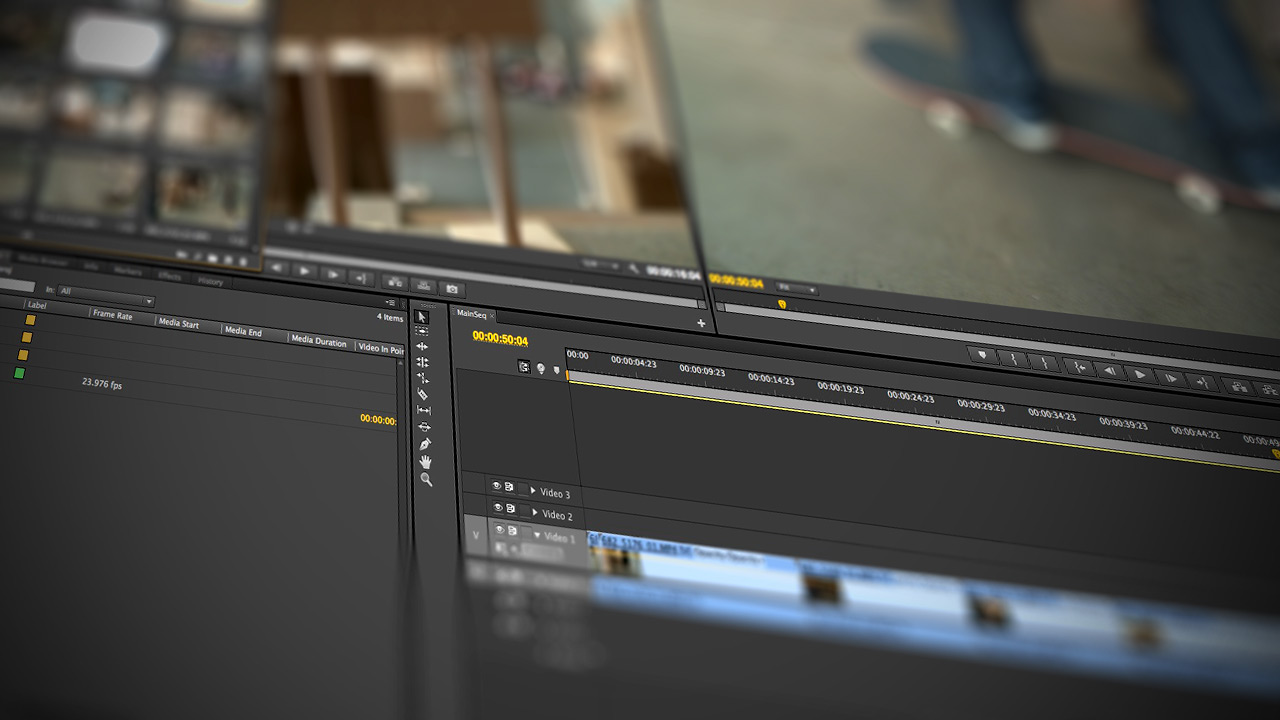Select the Hand tool
1280x720 pixels.
click(425, 461)
